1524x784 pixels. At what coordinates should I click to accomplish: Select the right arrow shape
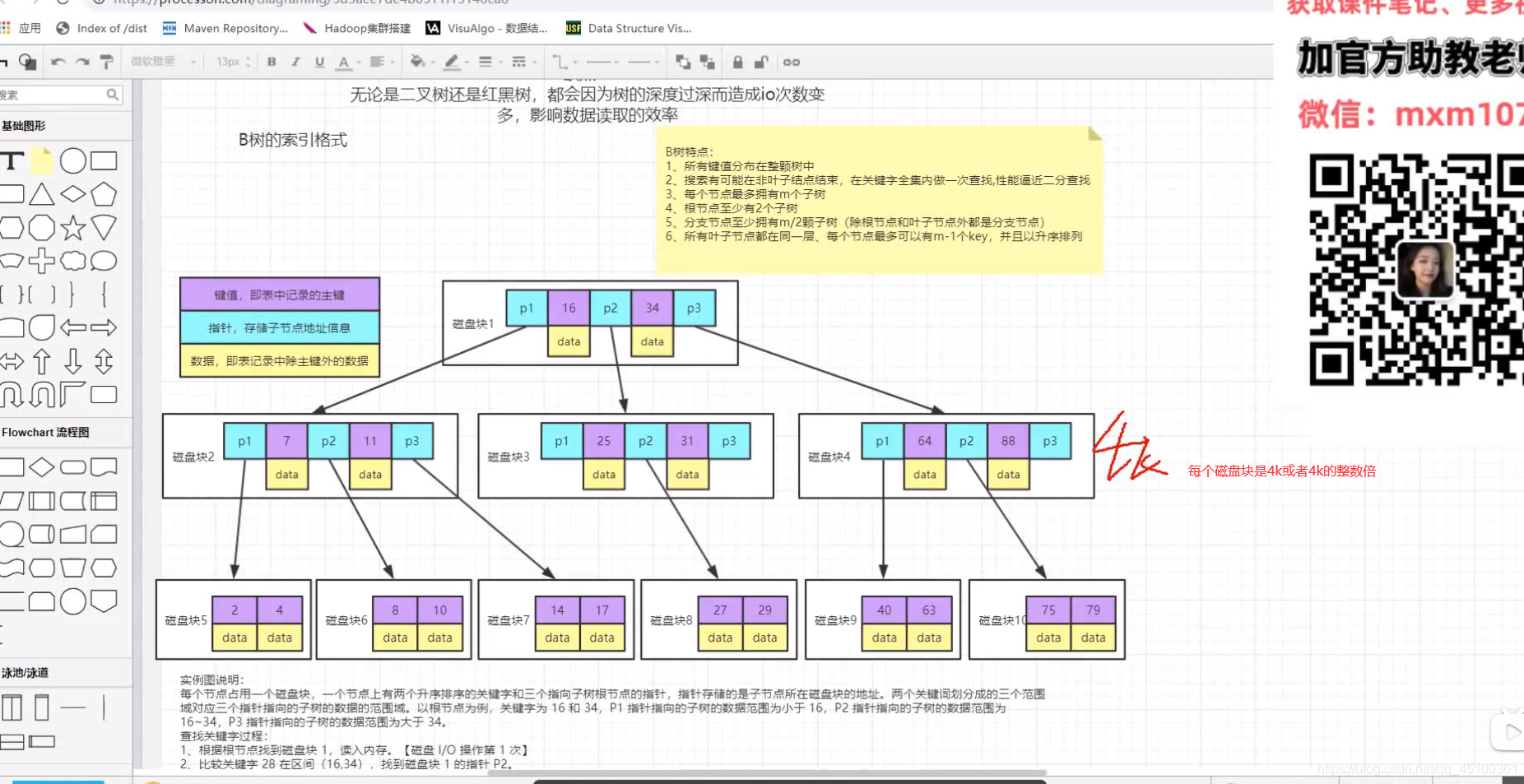click(x=104, y=327)
